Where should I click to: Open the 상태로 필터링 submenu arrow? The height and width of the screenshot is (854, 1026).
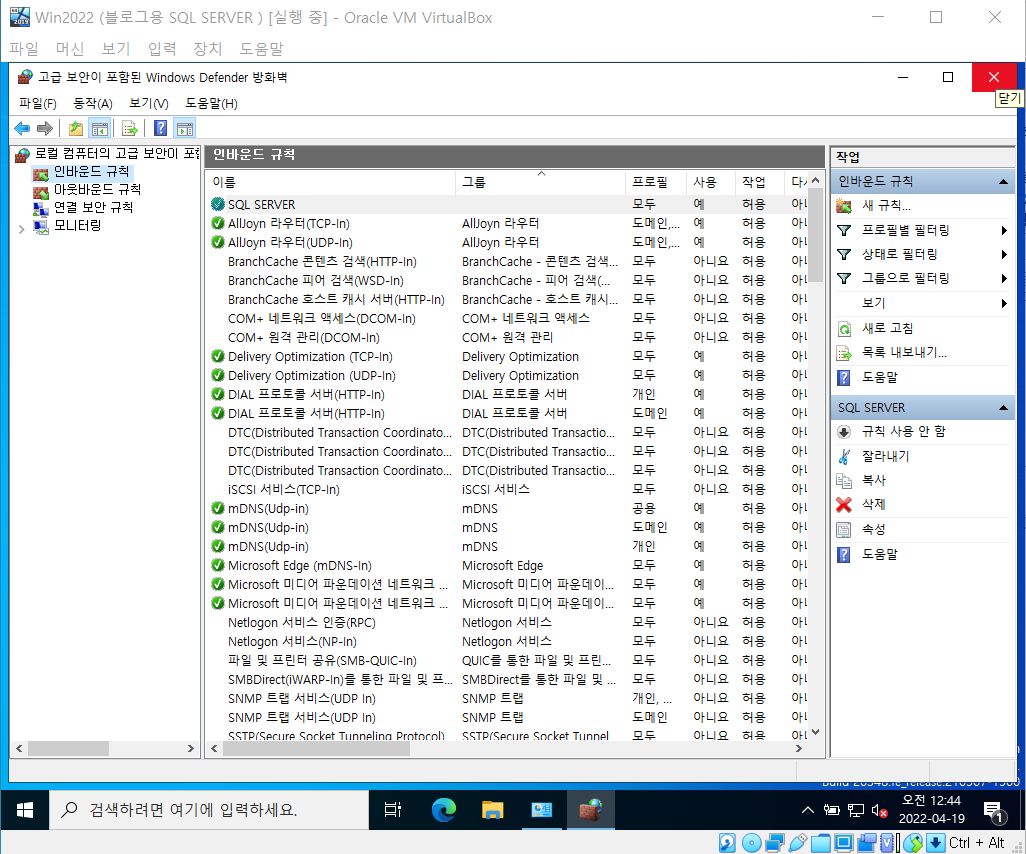(1004, 255)
